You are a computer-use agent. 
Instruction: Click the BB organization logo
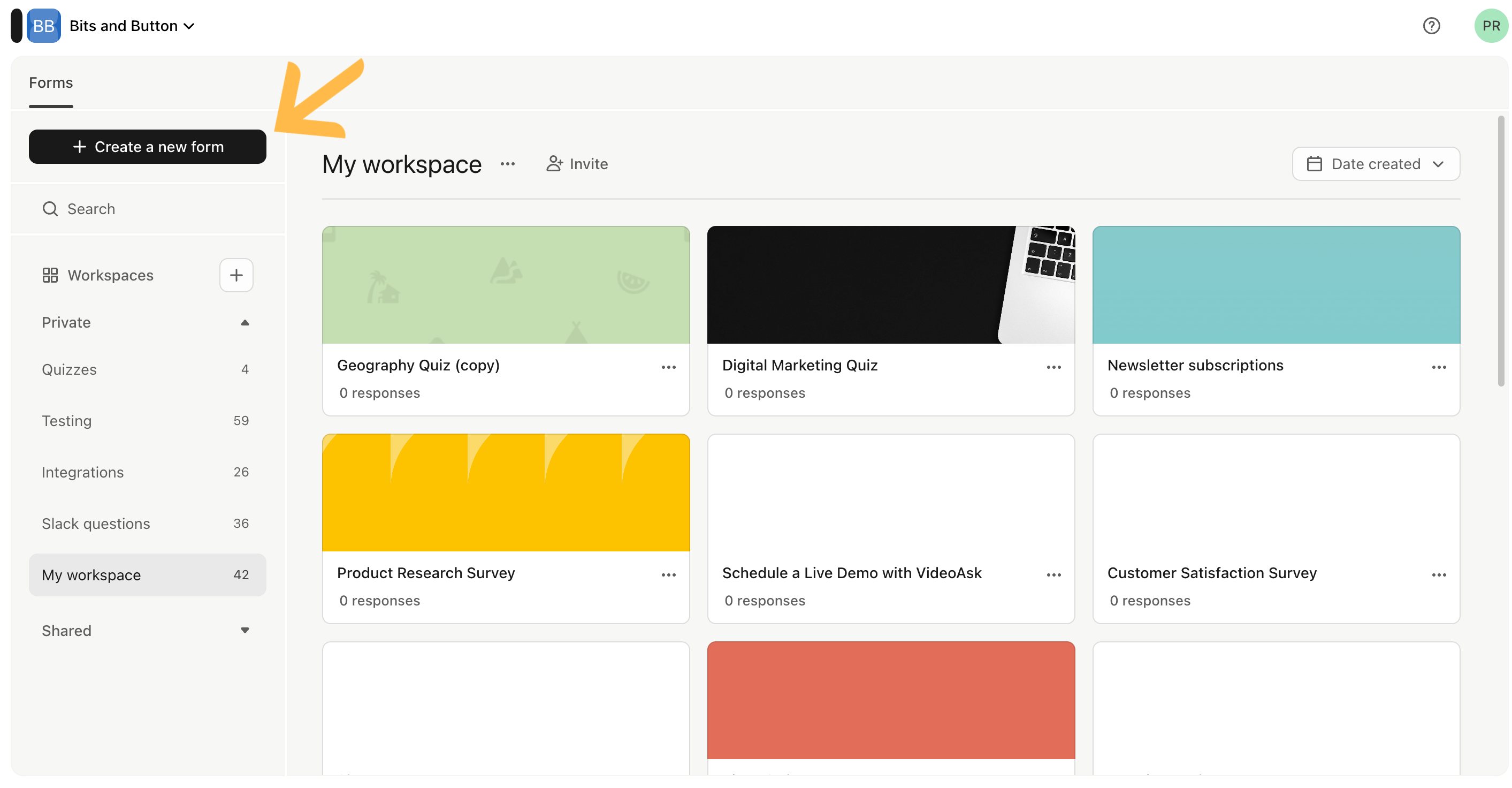[x=43, y=26]
